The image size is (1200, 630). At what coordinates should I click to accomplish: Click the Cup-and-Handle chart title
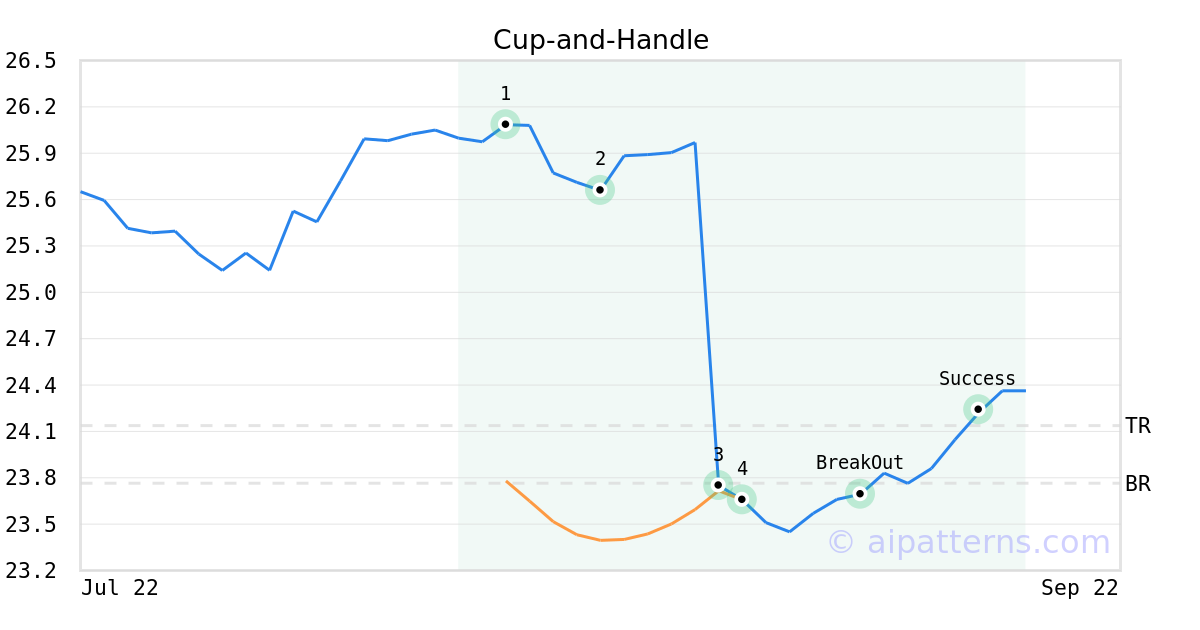point(601,40)
